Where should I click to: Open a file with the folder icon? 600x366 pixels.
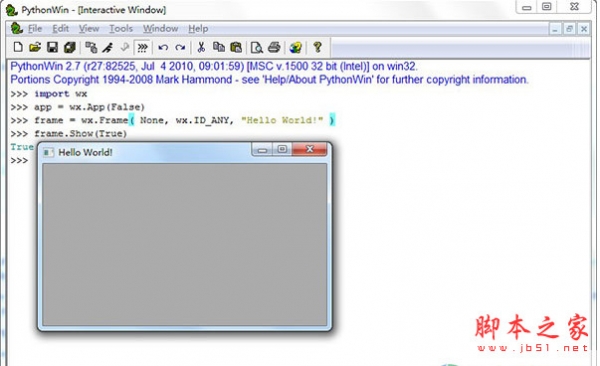35,47
